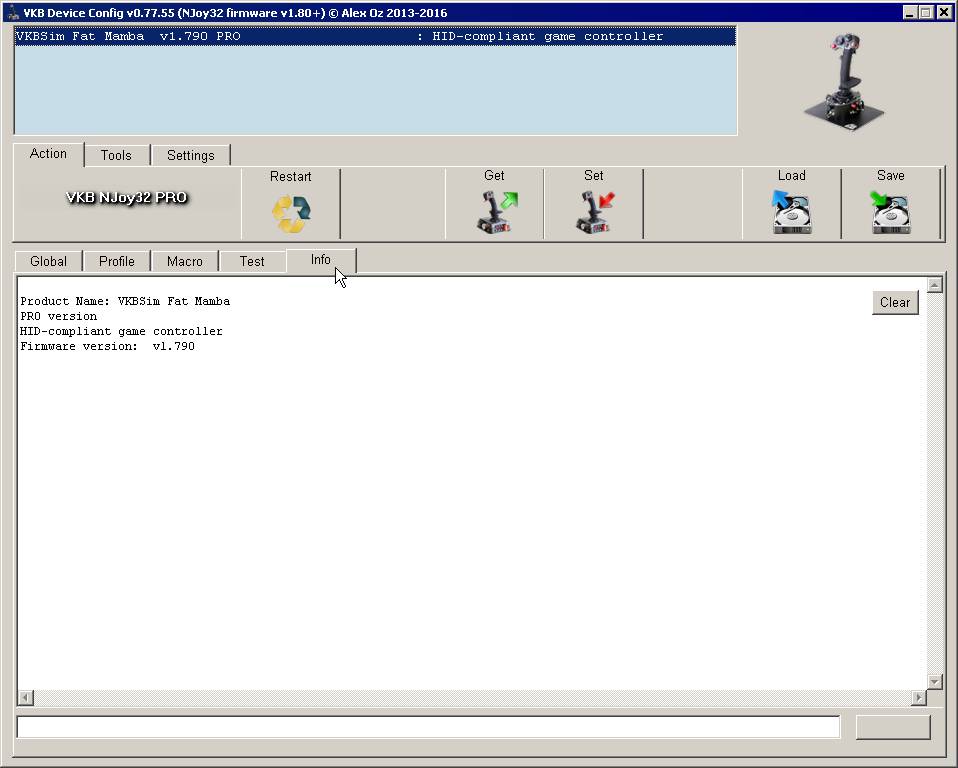Image resolution: width=958 pixels, height=768 pixels.
Task: Click the Save hard drive icon
Action: point(890,213)
